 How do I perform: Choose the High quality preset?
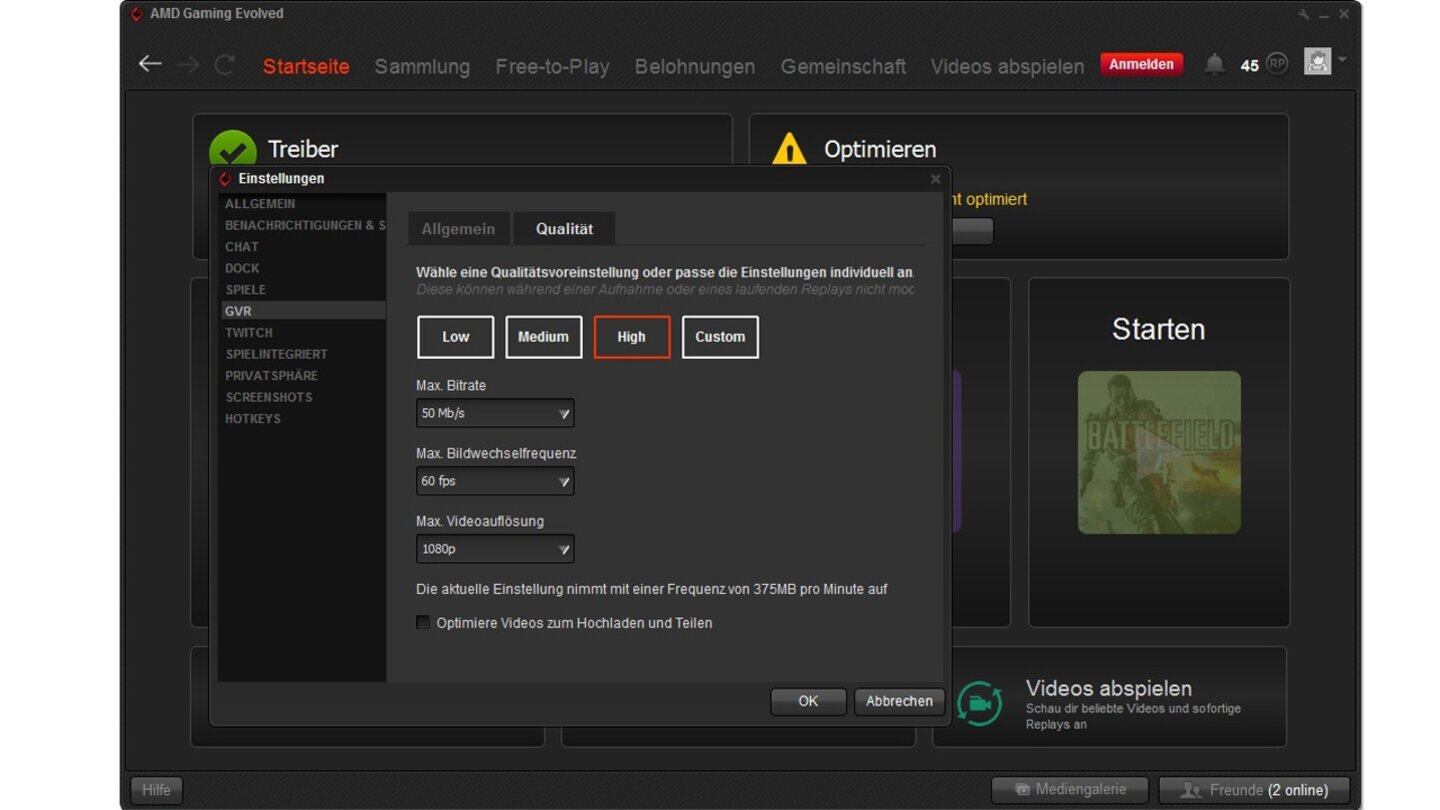click(x=632, y=337)
